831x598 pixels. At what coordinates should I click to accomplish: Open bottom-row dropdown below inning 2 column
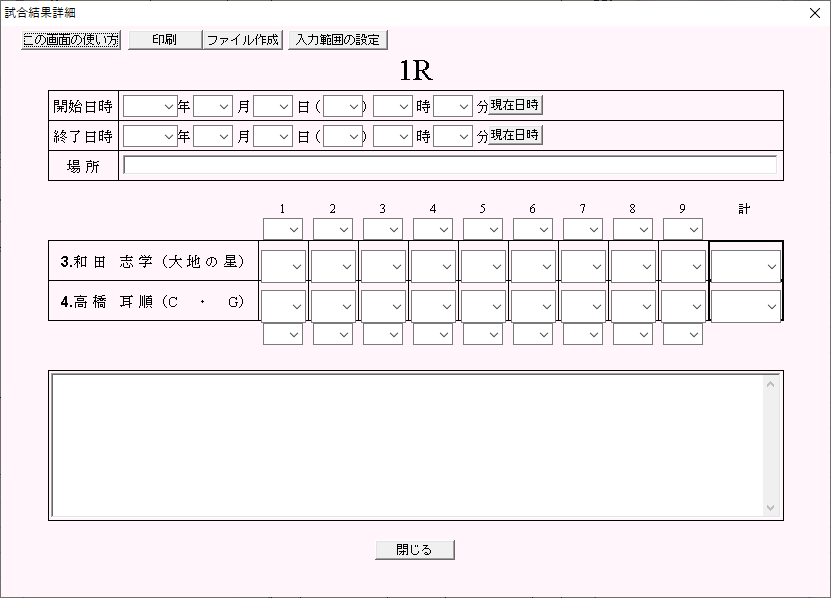coord(333,334)
